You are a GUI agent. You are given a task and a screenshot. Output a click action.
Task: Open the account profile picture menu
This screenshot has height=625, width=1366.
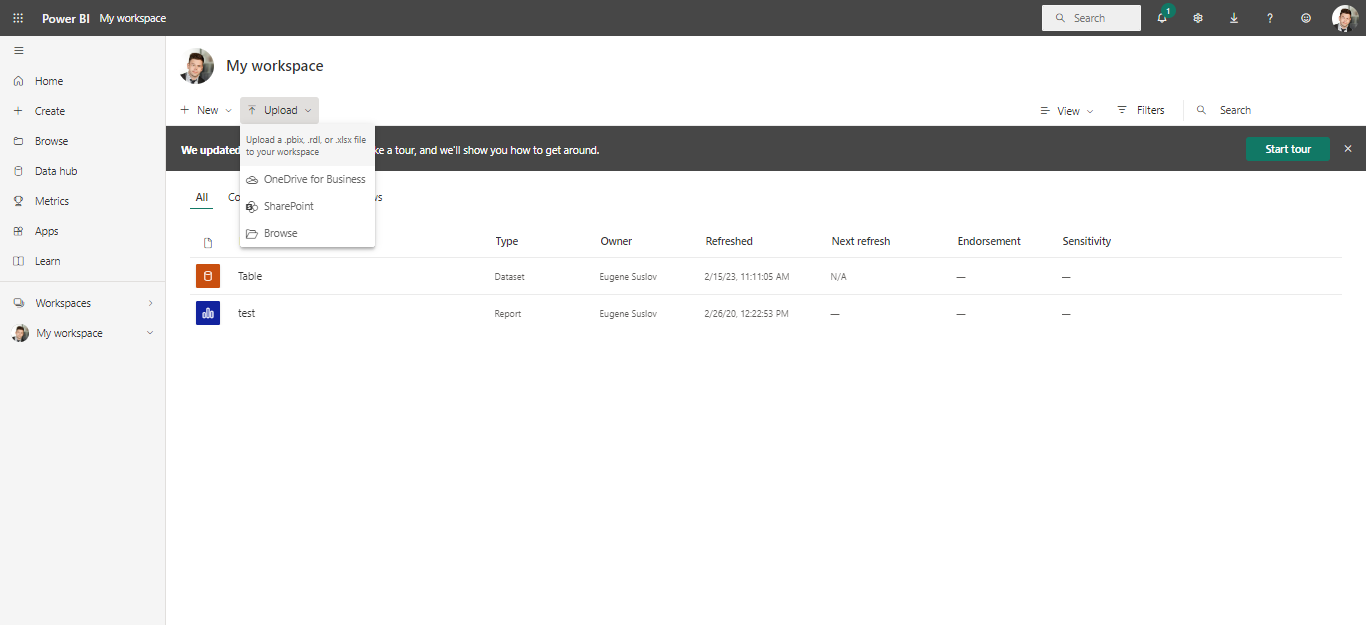click(x=1345, y=18)
